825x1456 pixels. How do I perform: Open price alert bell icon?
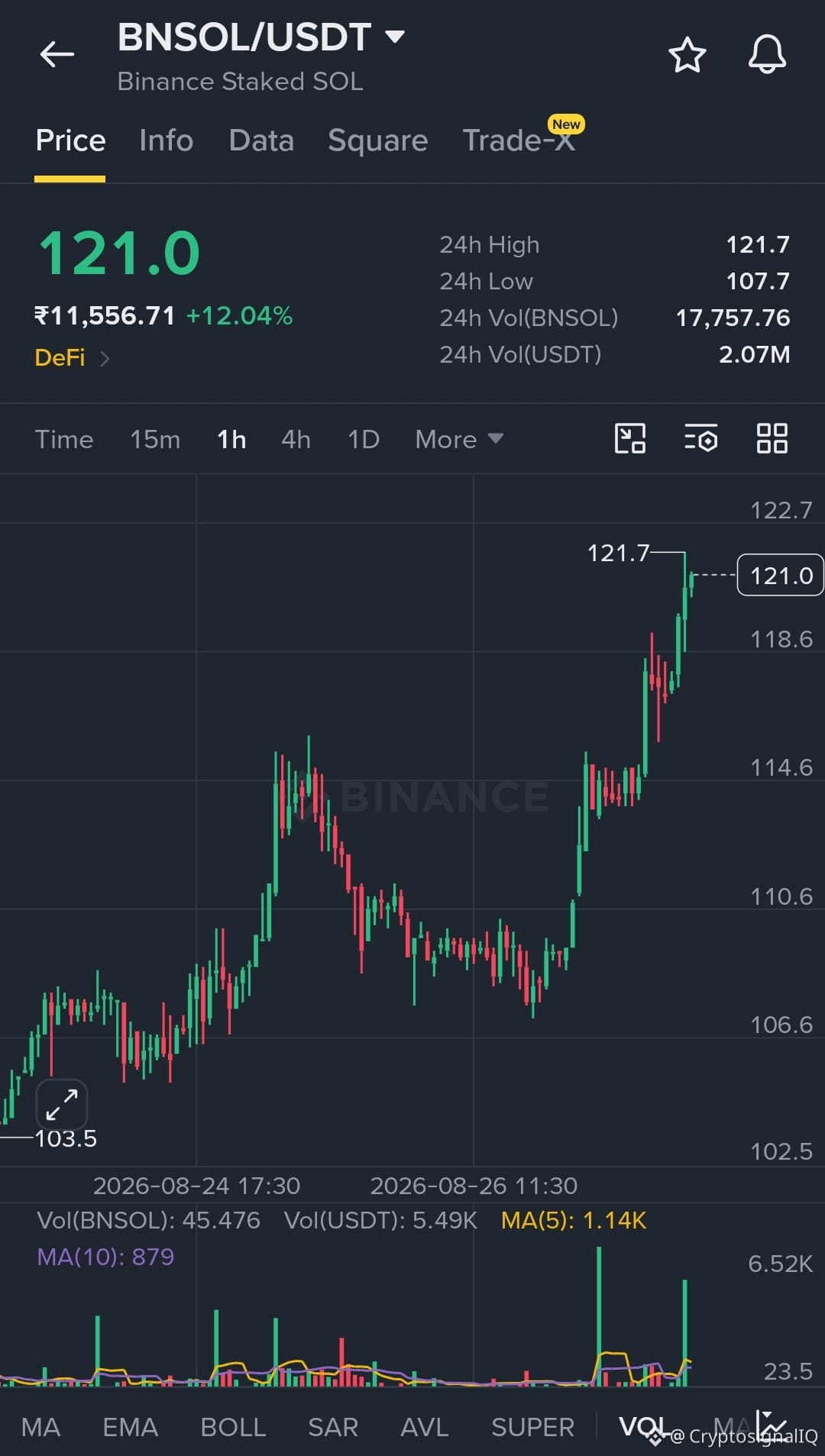click(767, 54)
